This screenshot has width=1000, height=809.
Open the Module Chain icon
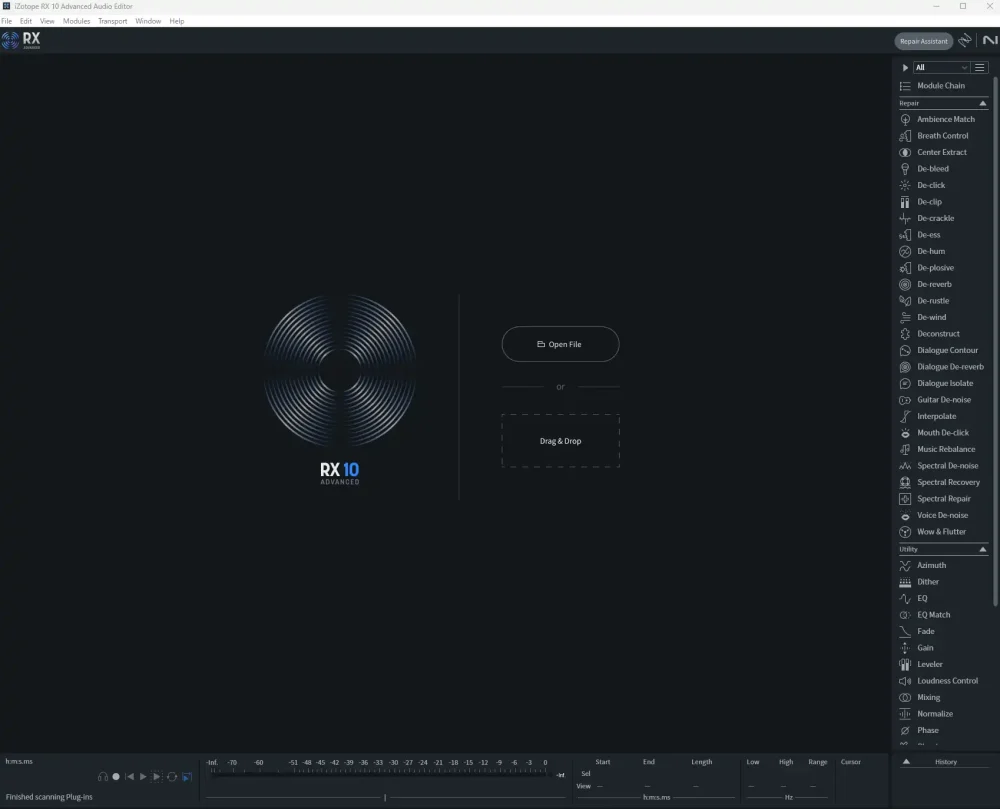905,86
